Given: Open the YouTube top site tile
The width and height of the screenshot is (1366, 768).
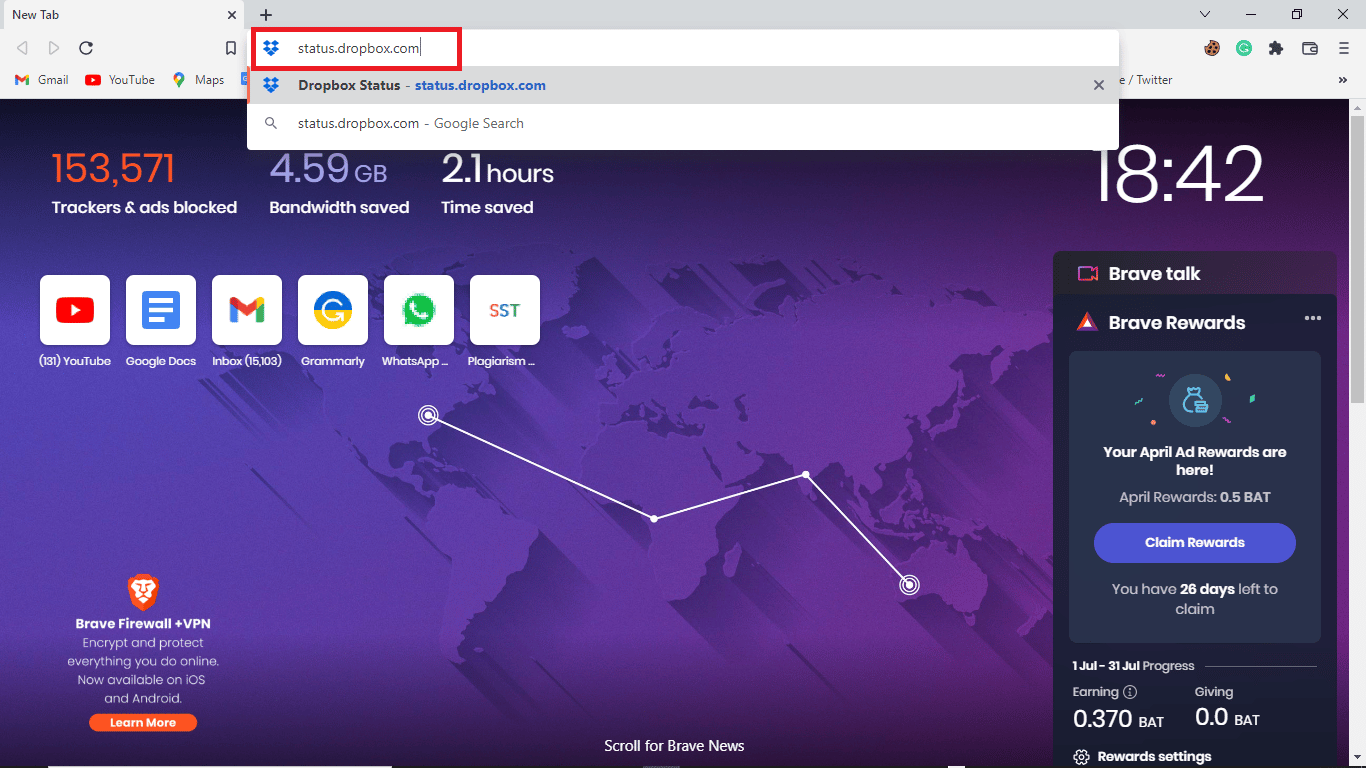Looking at the screenshot, I should (75, 310).
